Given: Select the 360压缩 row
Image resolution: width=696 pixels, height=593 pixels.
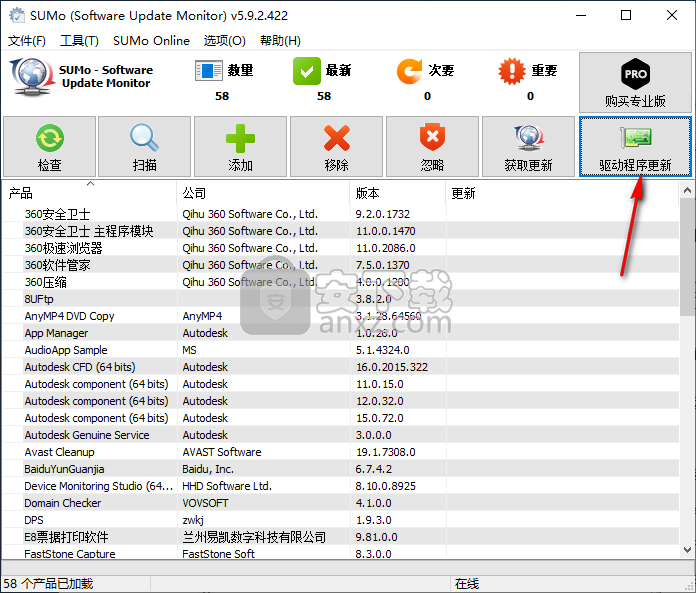Looking at the screenshot, I should pyautogui.click(x=341, y=282).
